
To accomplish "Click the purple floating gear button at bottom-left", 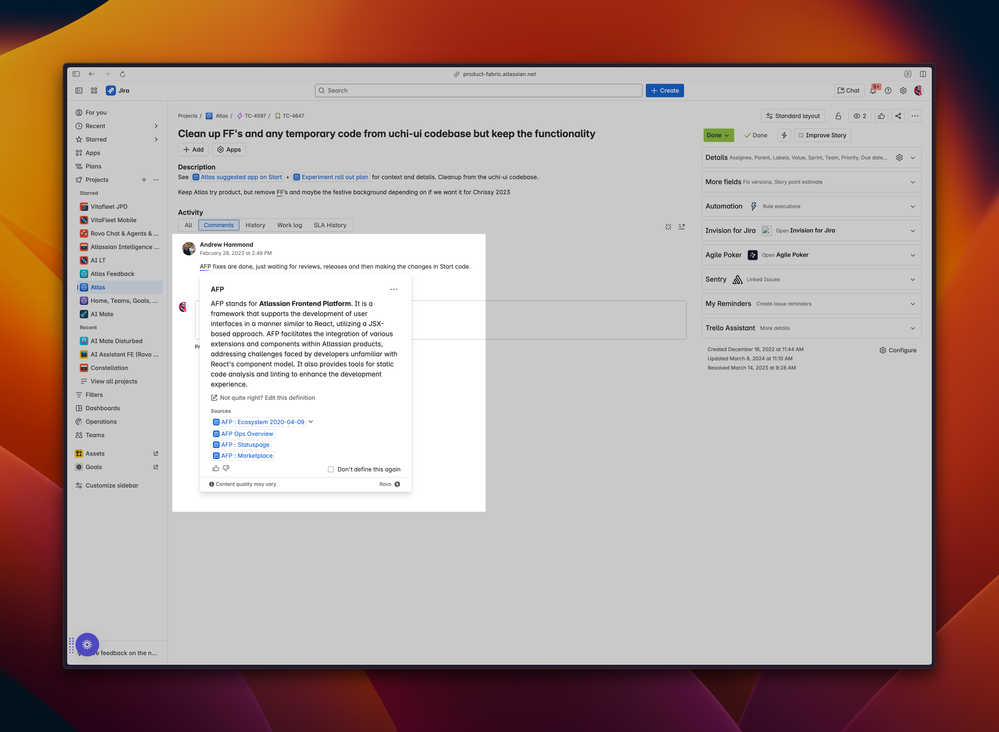I will (x=87, y=644).
